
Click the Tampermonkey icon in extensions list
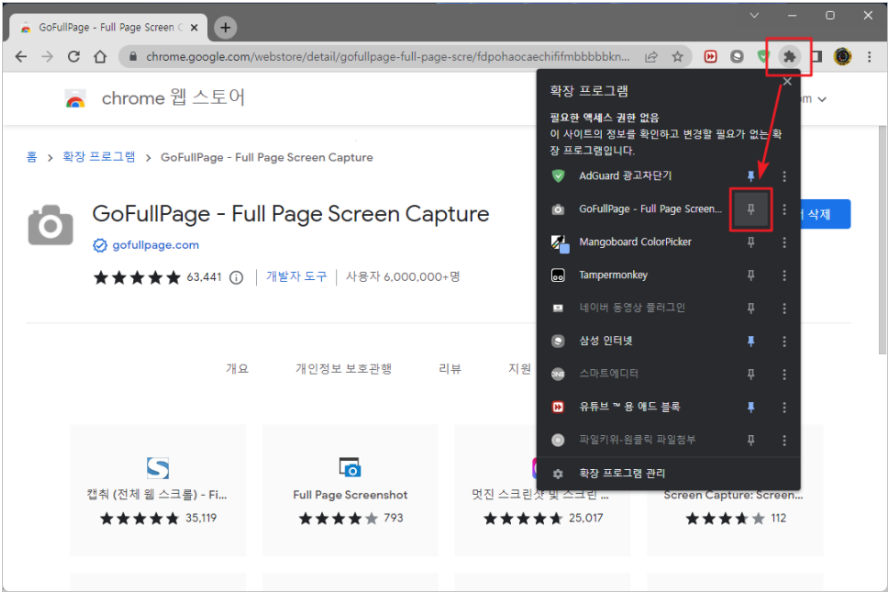tap(558, 275)
